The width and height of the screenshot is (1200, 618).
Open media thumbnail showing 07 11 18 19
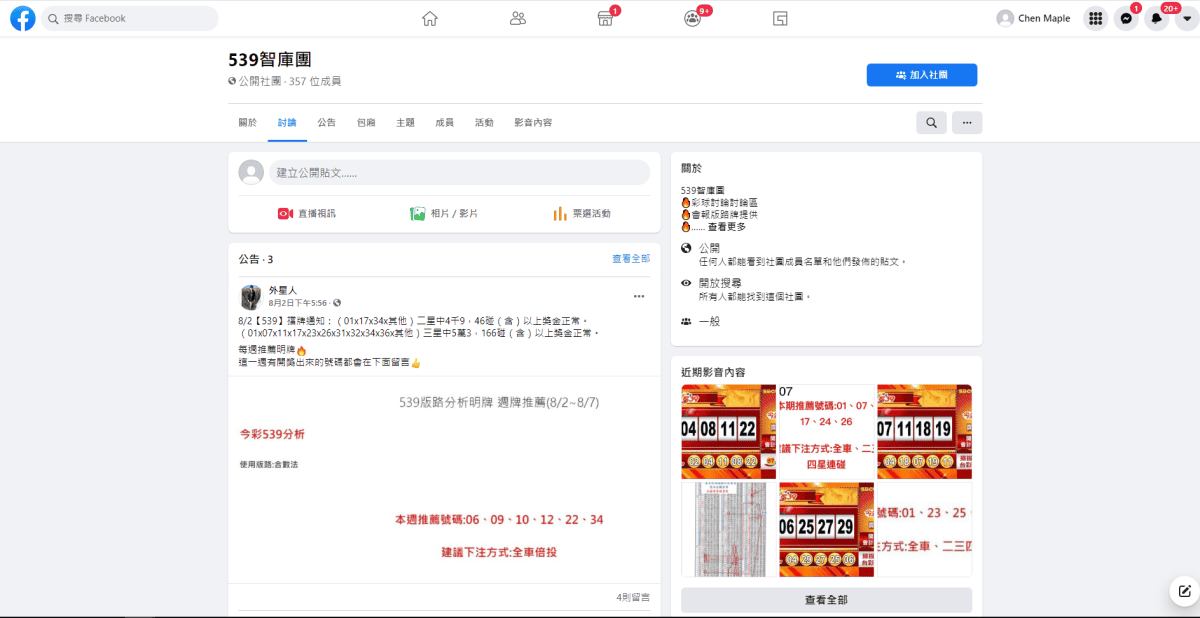pyautogui.click(x=924, y=431)
